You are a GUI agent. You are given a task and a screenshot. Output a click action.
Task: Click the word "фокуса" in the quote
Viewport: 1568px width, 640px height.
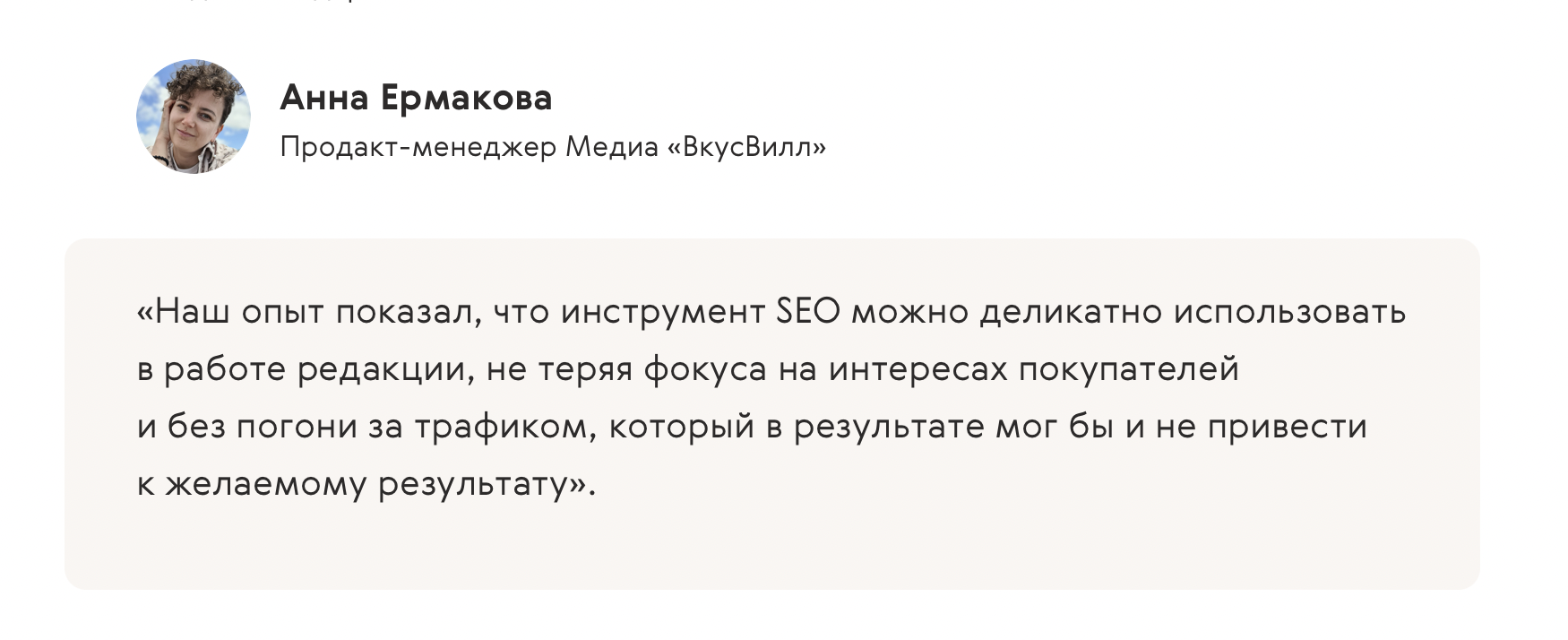click(705, 370)
